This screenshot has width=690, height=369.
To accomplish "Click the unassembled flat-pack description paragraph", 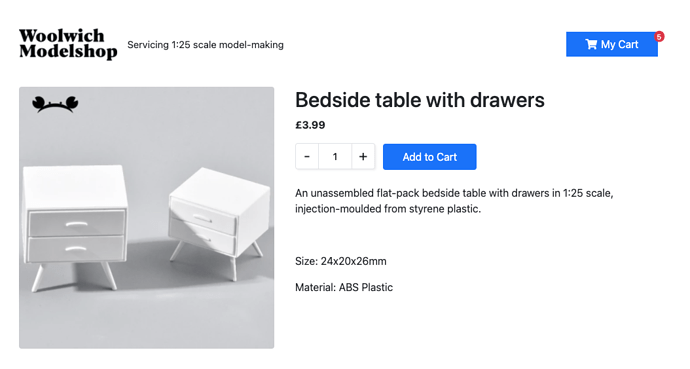I will (454, 201).
